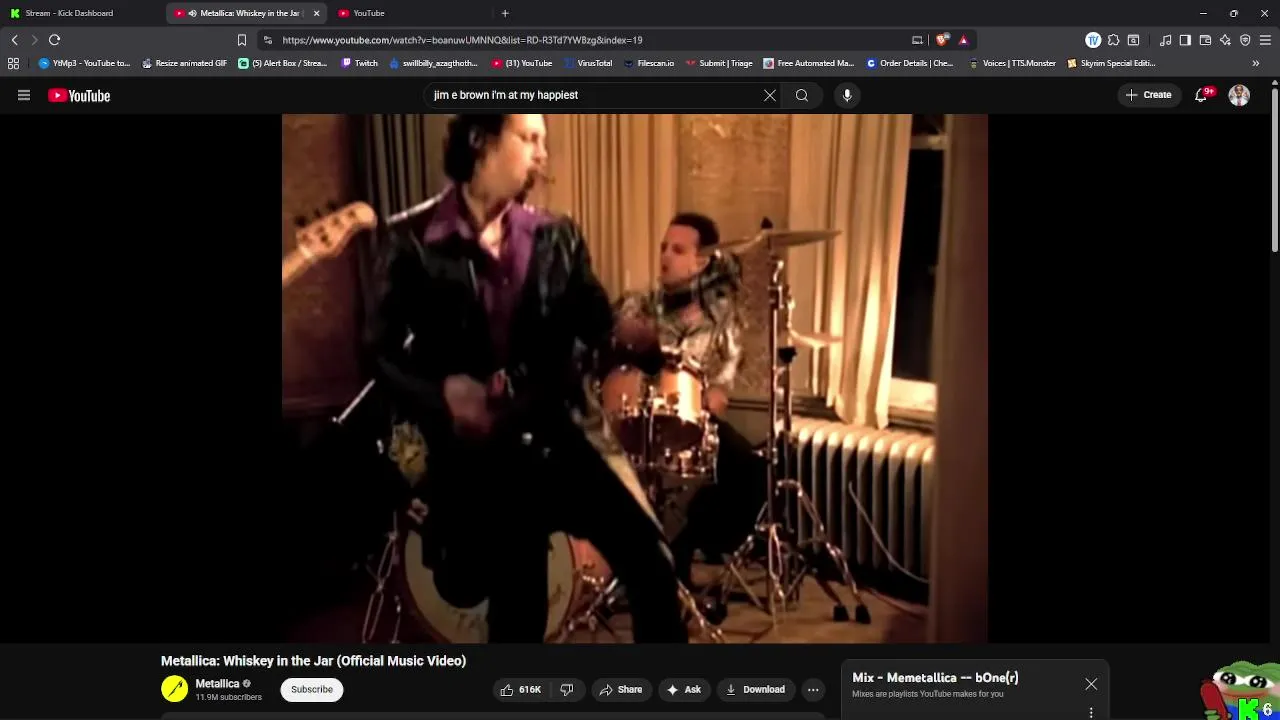Screen dimensions: 1280x720
Task: Like the video with thumbs up
Action: (x=521, y=689)
